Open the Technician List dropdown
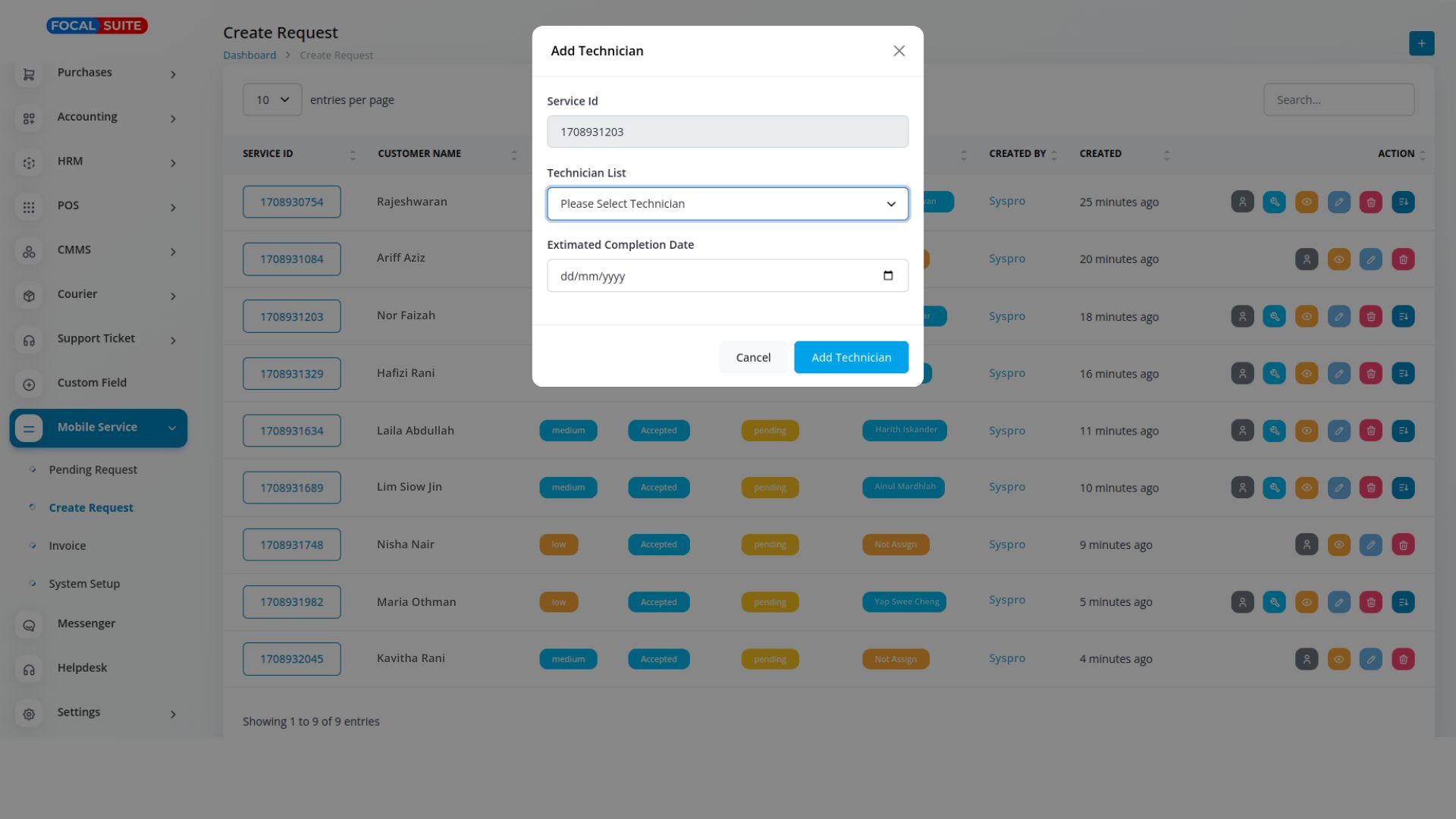This screenshot has height=819, width=1456. point(727,204)
